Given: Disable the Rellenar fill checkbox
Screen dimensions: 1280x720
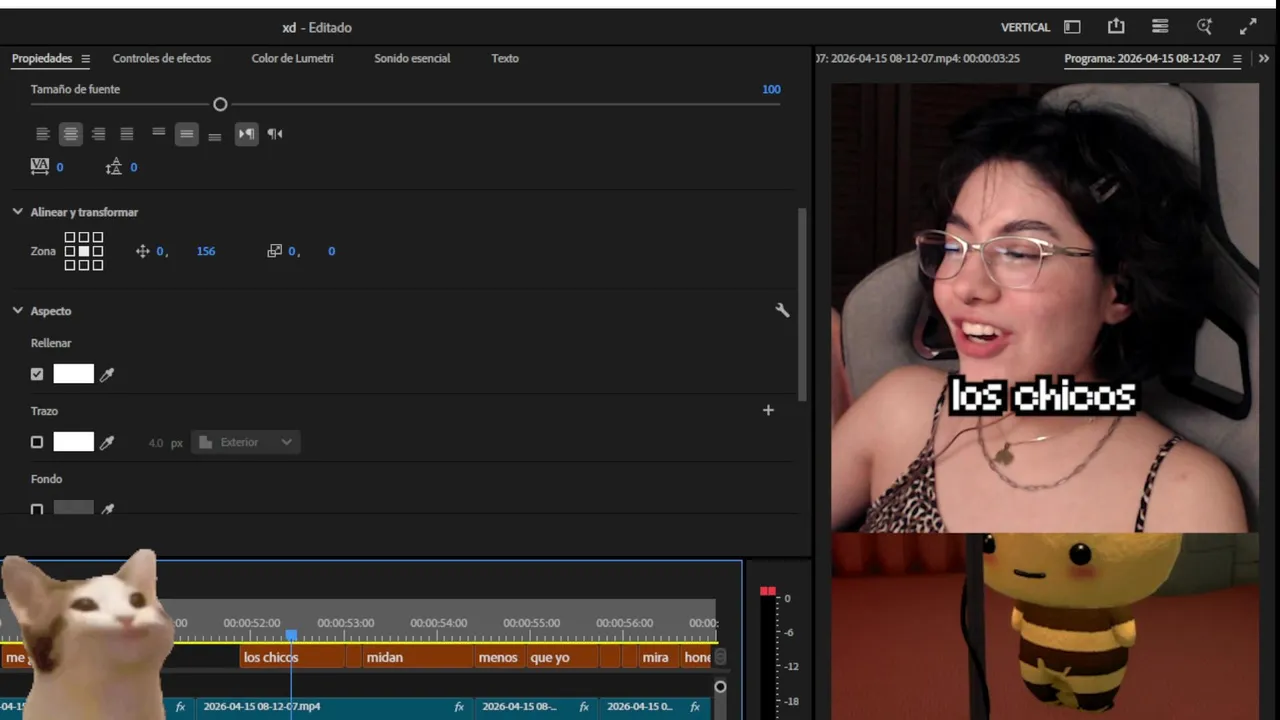Looking at the screenshot, I should pyautogui.click(x=37, y=374).
